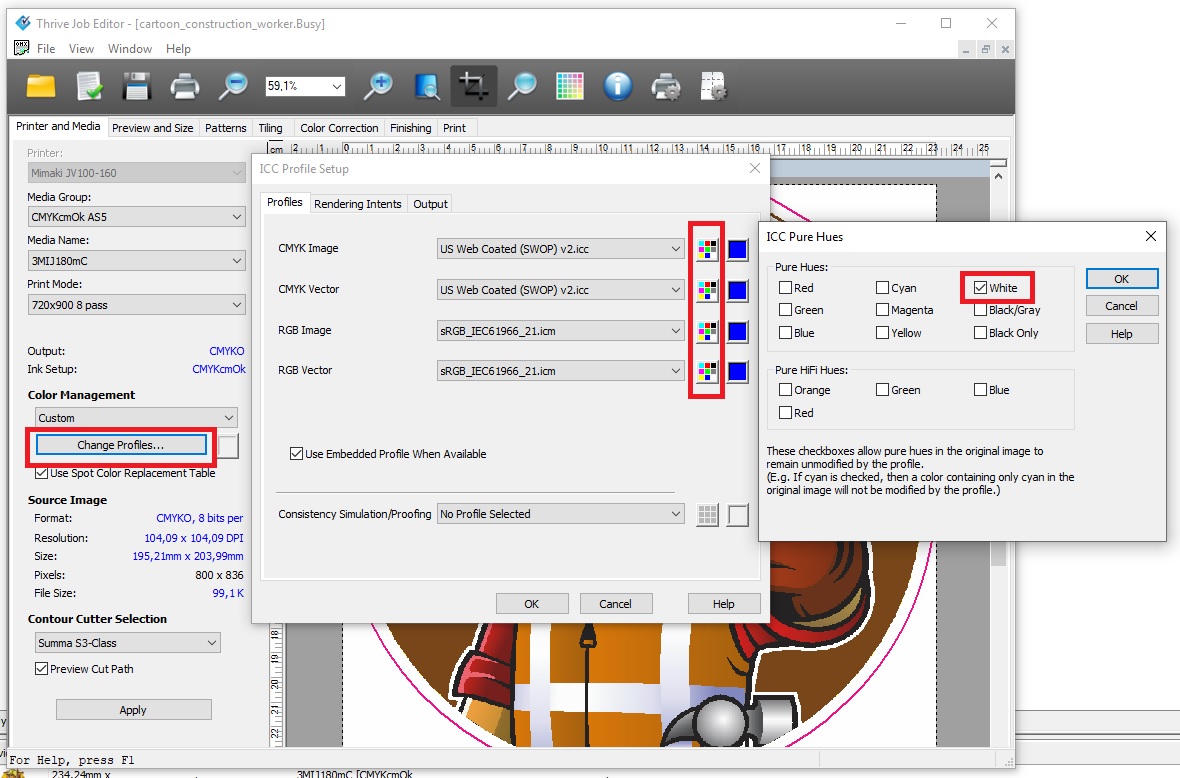The width and height of the screenshot is (1180, 778).
Task: Click OK in ICC Profile Setup dialog
Action: (531, 603)
